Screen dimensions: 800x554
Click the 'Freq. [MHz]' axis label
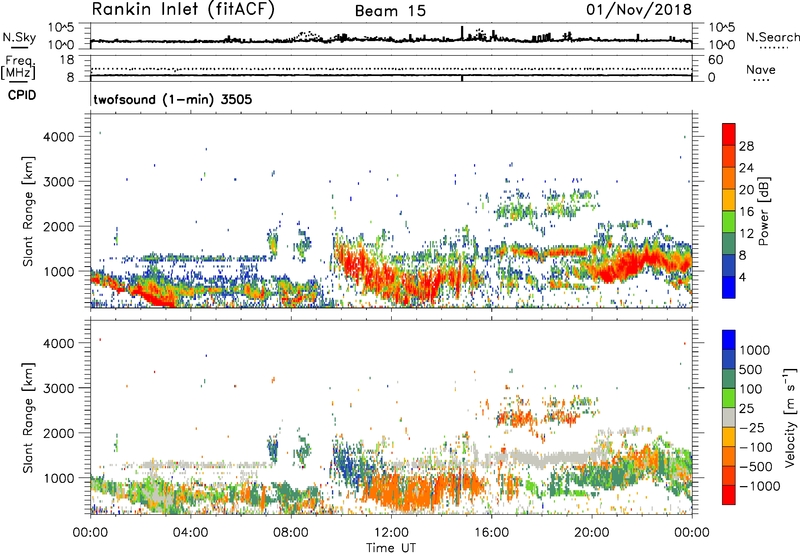point(18,68)
